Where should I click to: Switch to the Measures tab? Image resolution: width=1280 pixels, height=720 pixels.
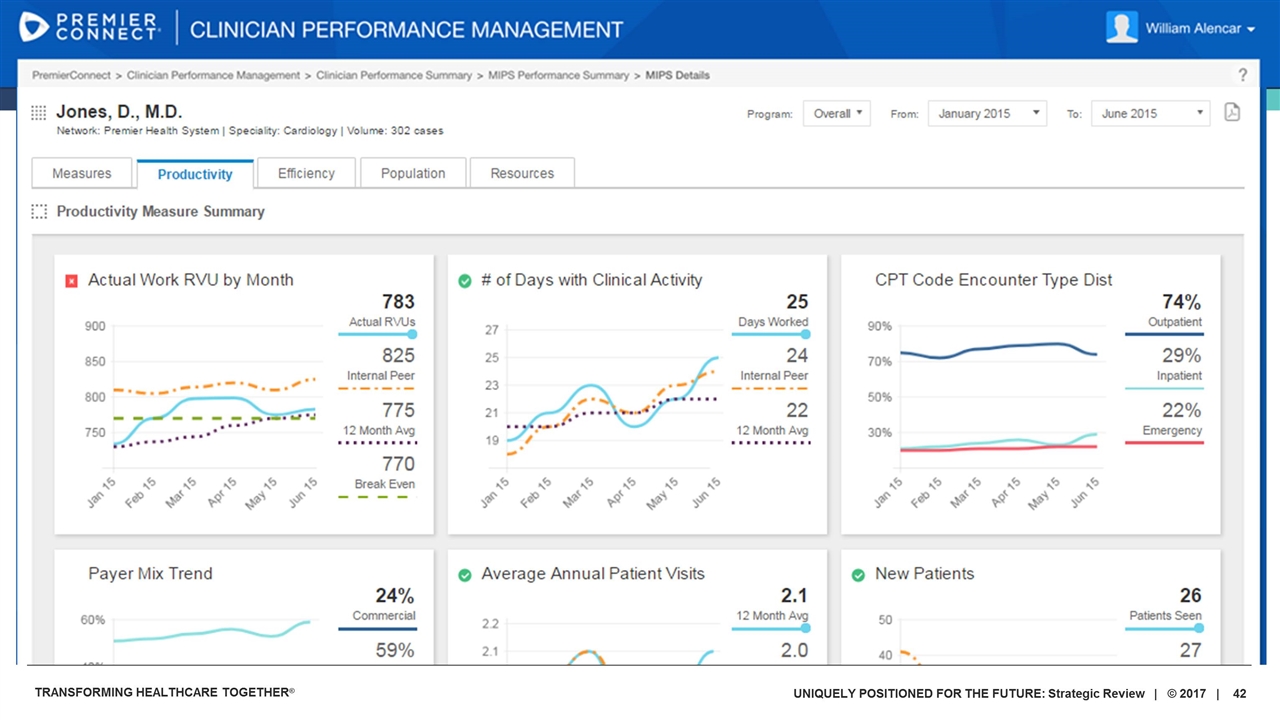(82, 173)
